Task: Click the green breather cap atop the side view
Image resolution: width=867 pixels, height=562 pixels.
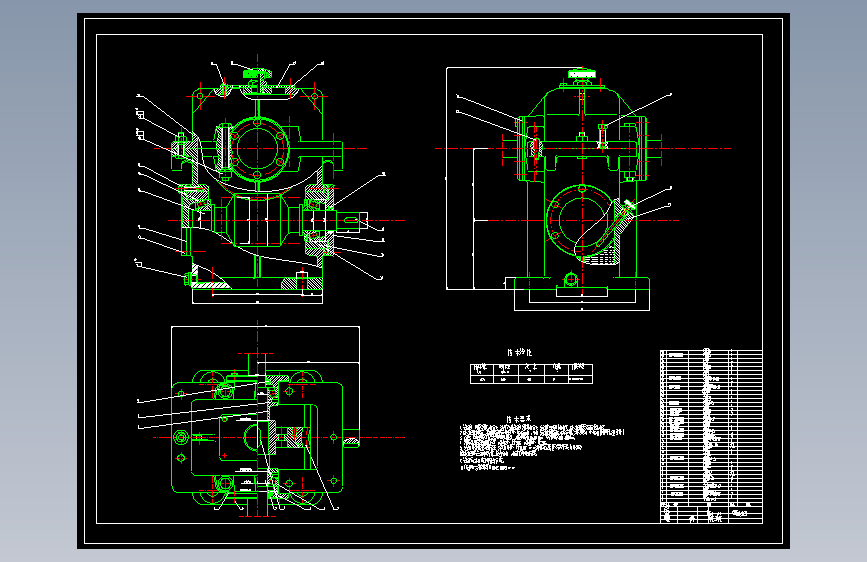Action: point(582,74)
